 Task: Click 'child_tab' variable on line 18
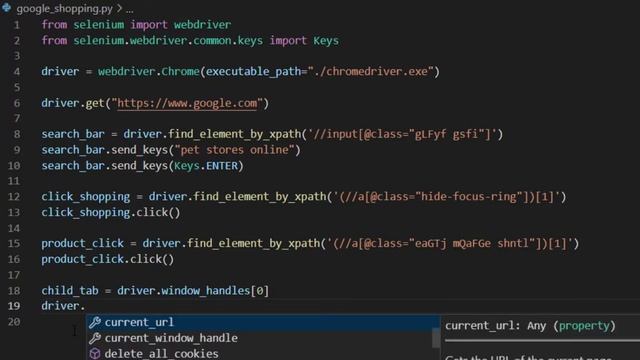[x=69, y=291]
